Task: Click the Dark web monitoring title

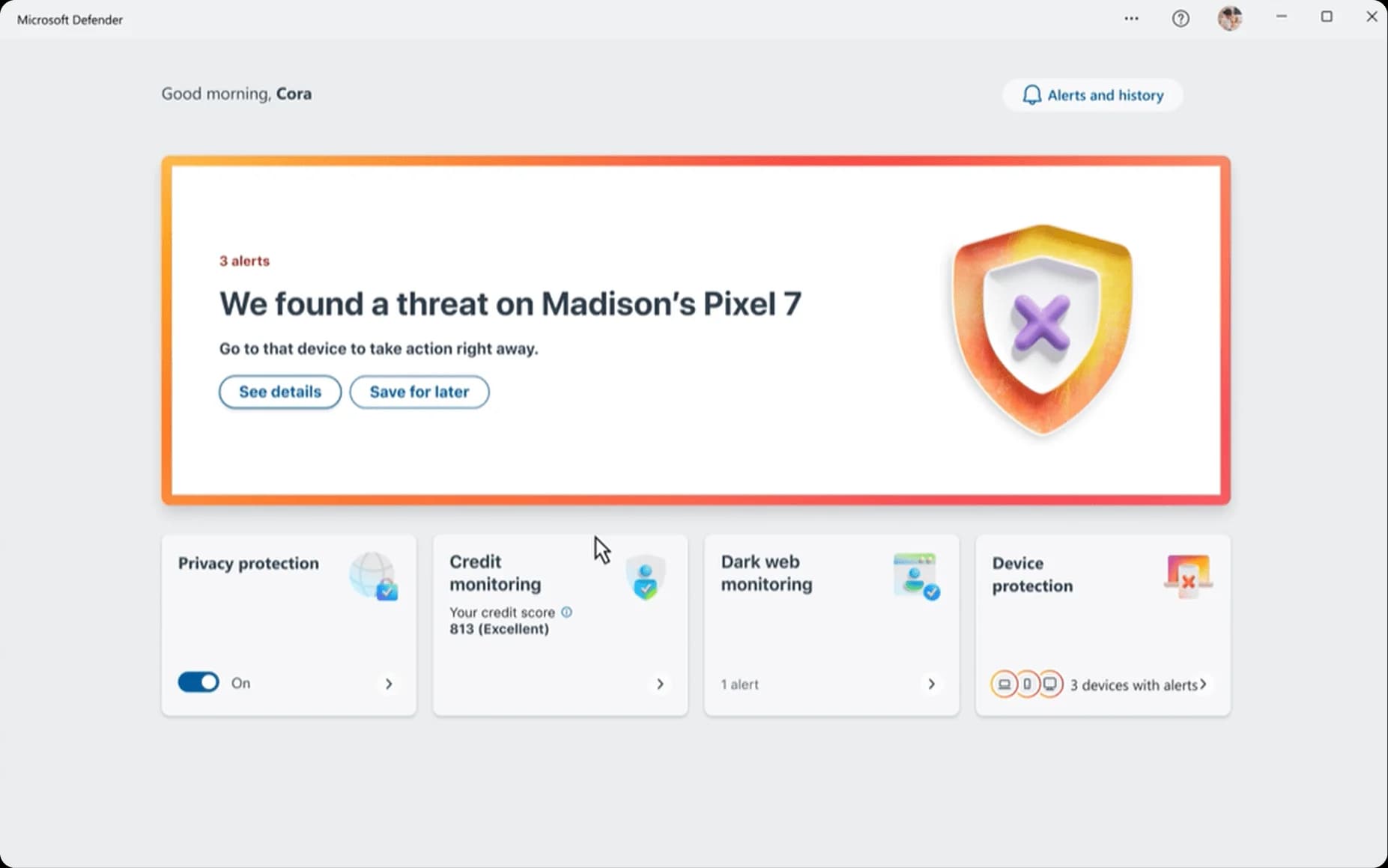Action: coord(766,573)
